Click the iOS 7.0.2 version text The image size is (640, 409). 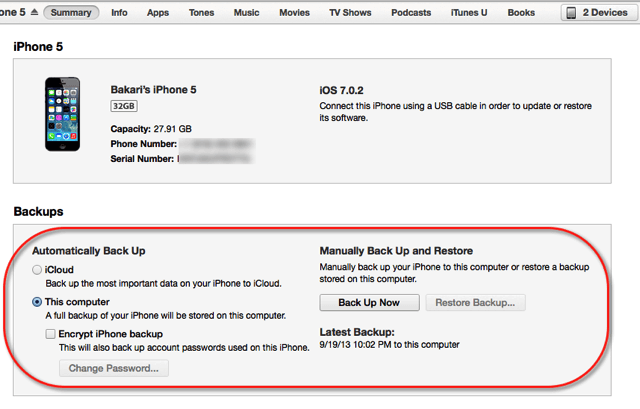coord(341,90)
